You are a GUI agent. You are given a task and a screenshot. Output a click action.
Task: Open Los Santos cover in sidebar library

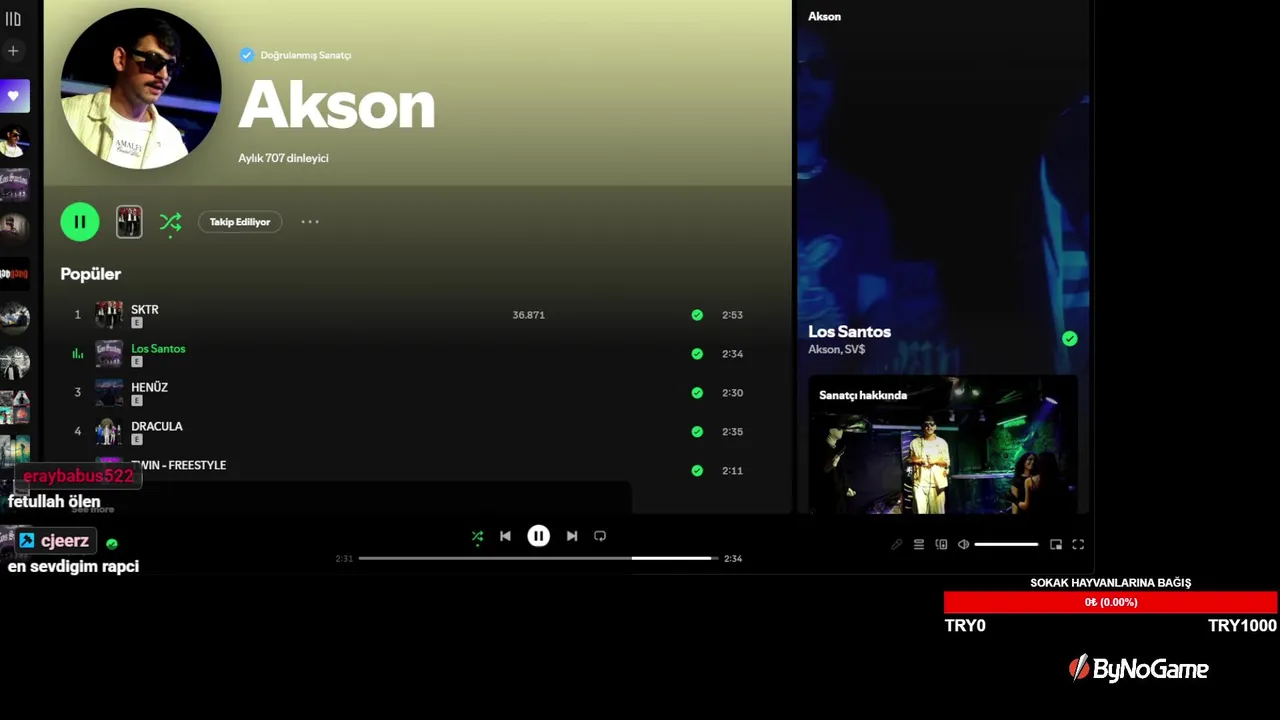tap(14, 185)
